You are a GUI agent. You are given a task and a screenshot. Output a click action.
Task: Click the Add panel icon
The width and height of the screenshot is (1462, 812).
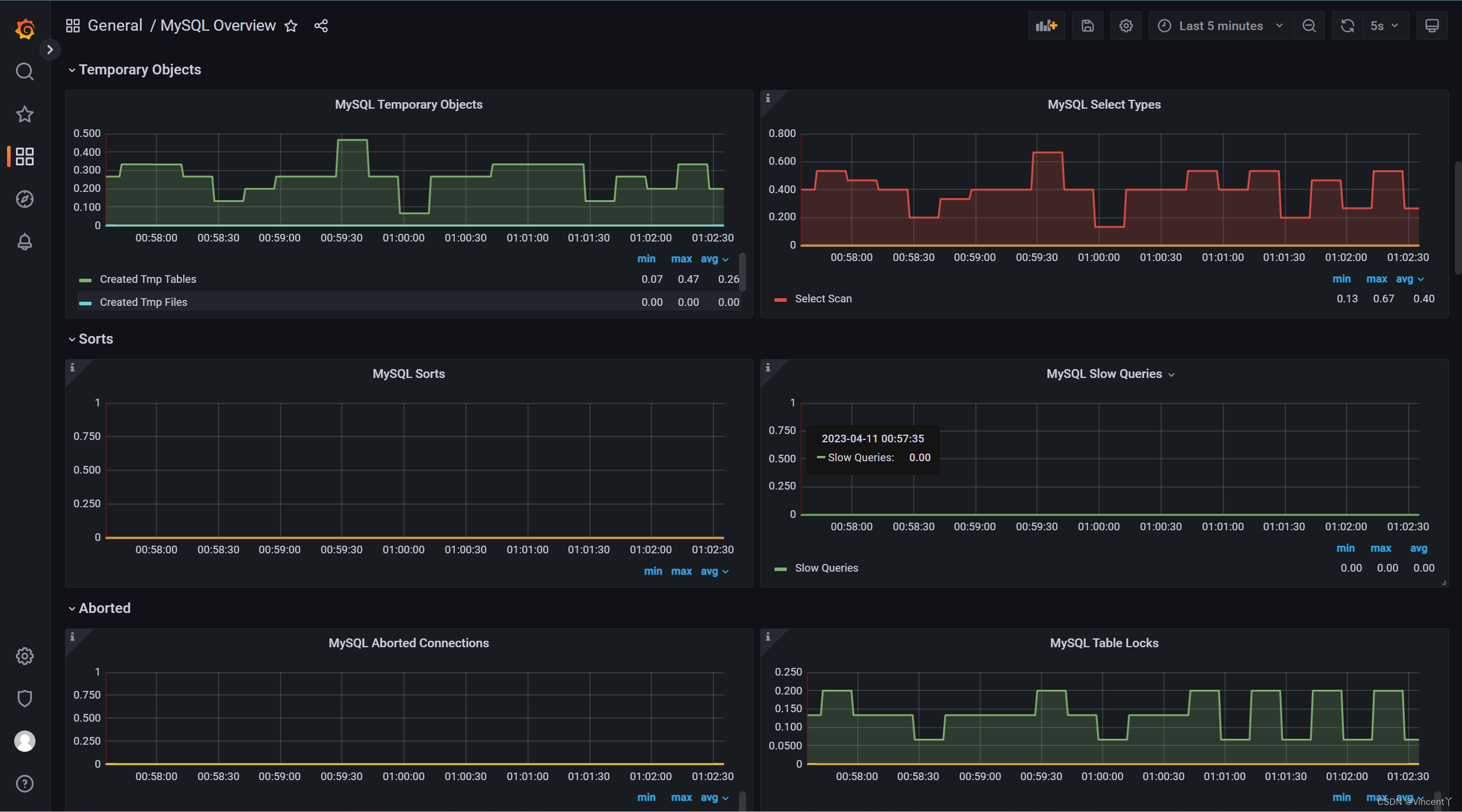(x=1046, y=26)
